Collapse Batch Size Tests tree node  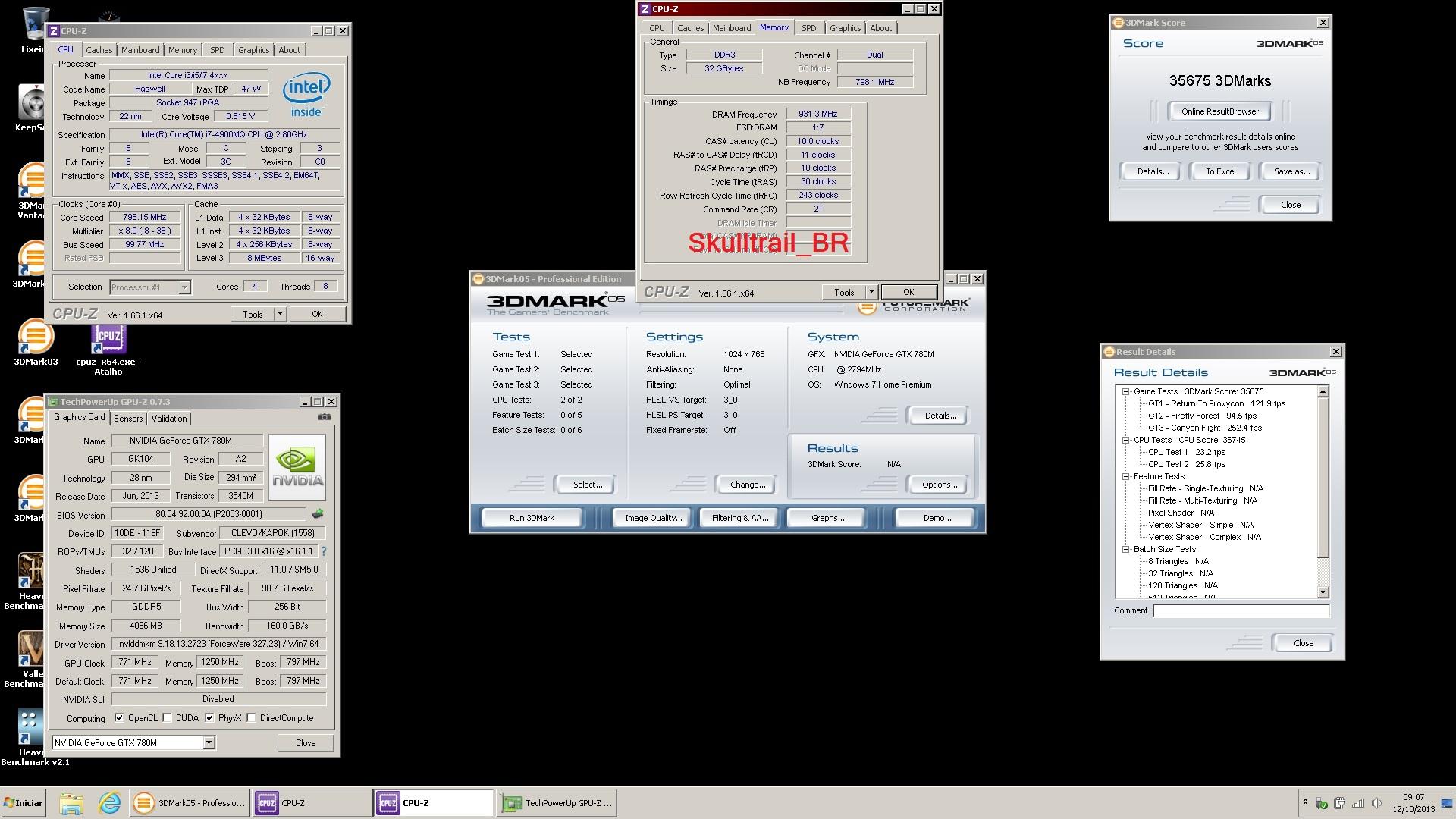pyautogui.click(x=1126, y=550)
